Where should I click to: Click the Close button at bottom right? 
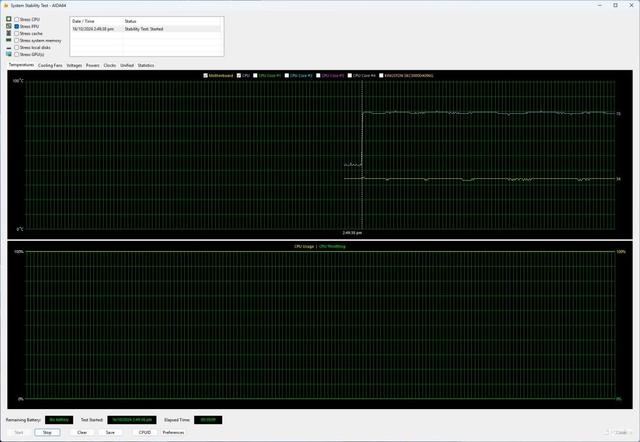coord(621,432)
